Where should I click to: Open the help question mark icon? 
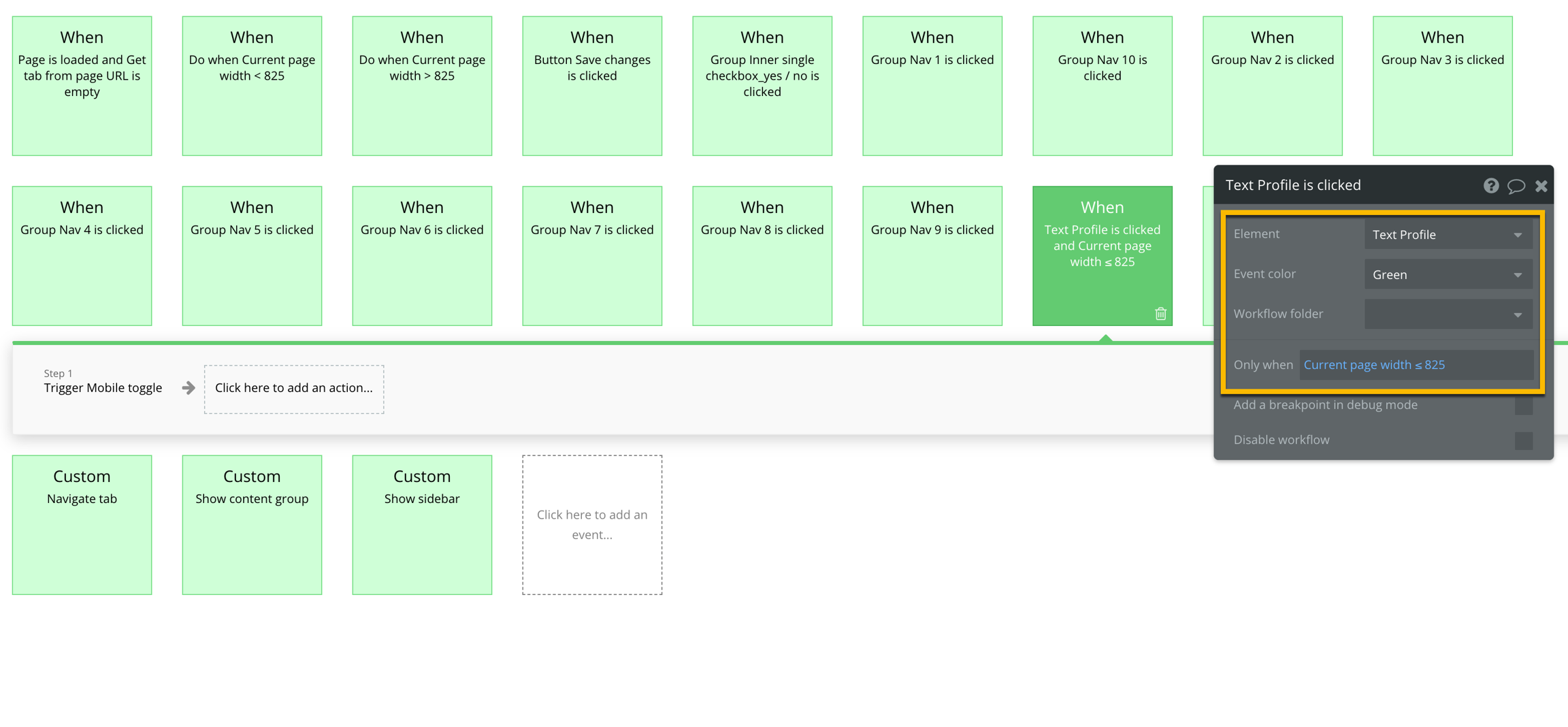coord(1490,186)
